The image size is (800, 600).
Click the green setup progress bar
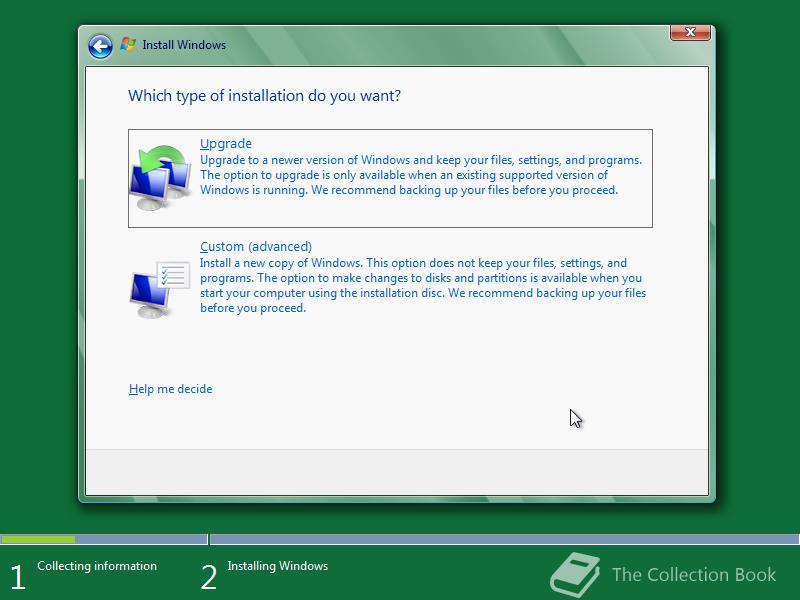click(x=38, y=539)
